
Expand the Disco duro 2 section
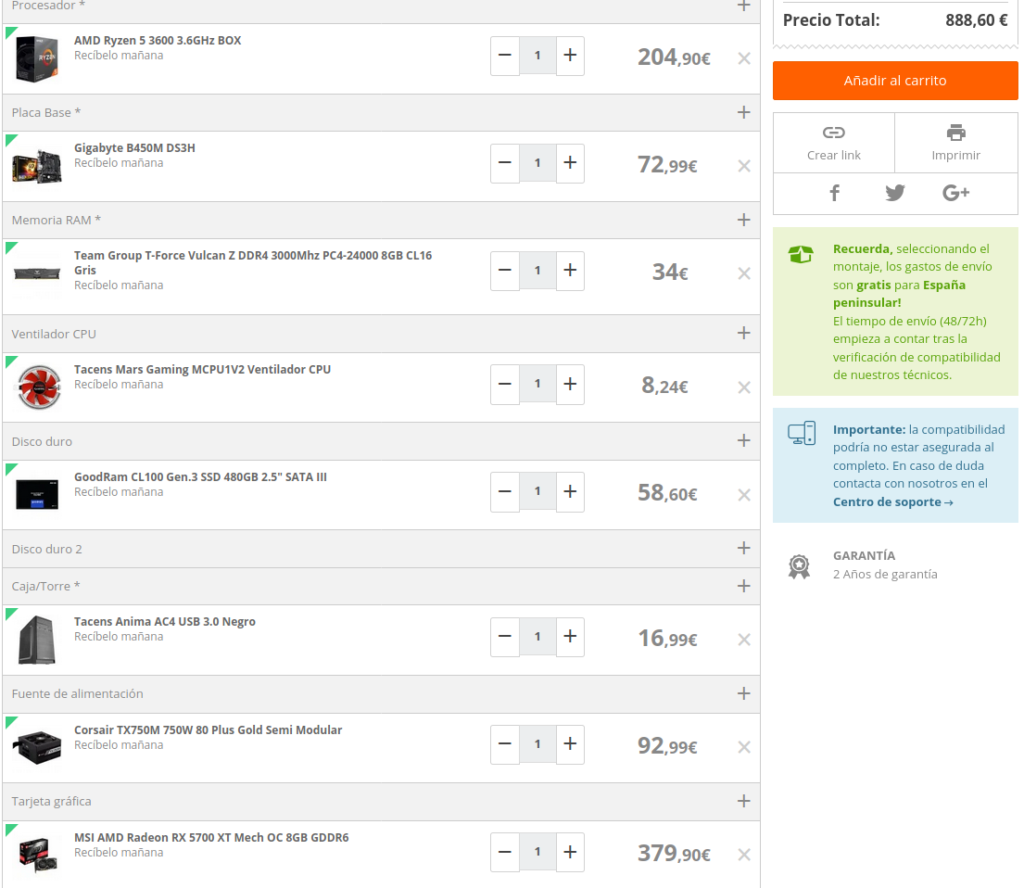coord(744,548)
